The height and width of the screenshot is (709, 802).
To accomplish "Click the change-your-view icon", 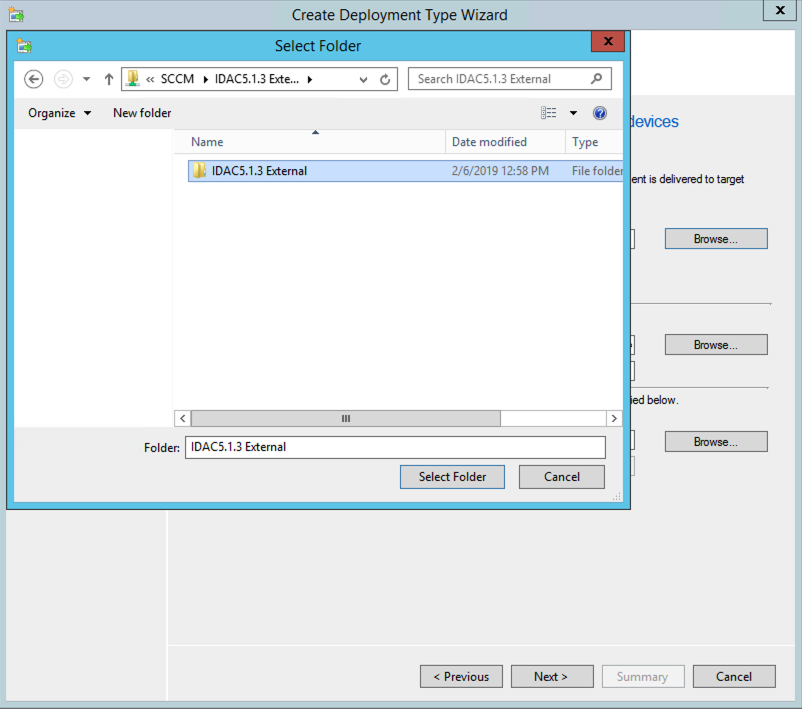I will click(548, 113).
